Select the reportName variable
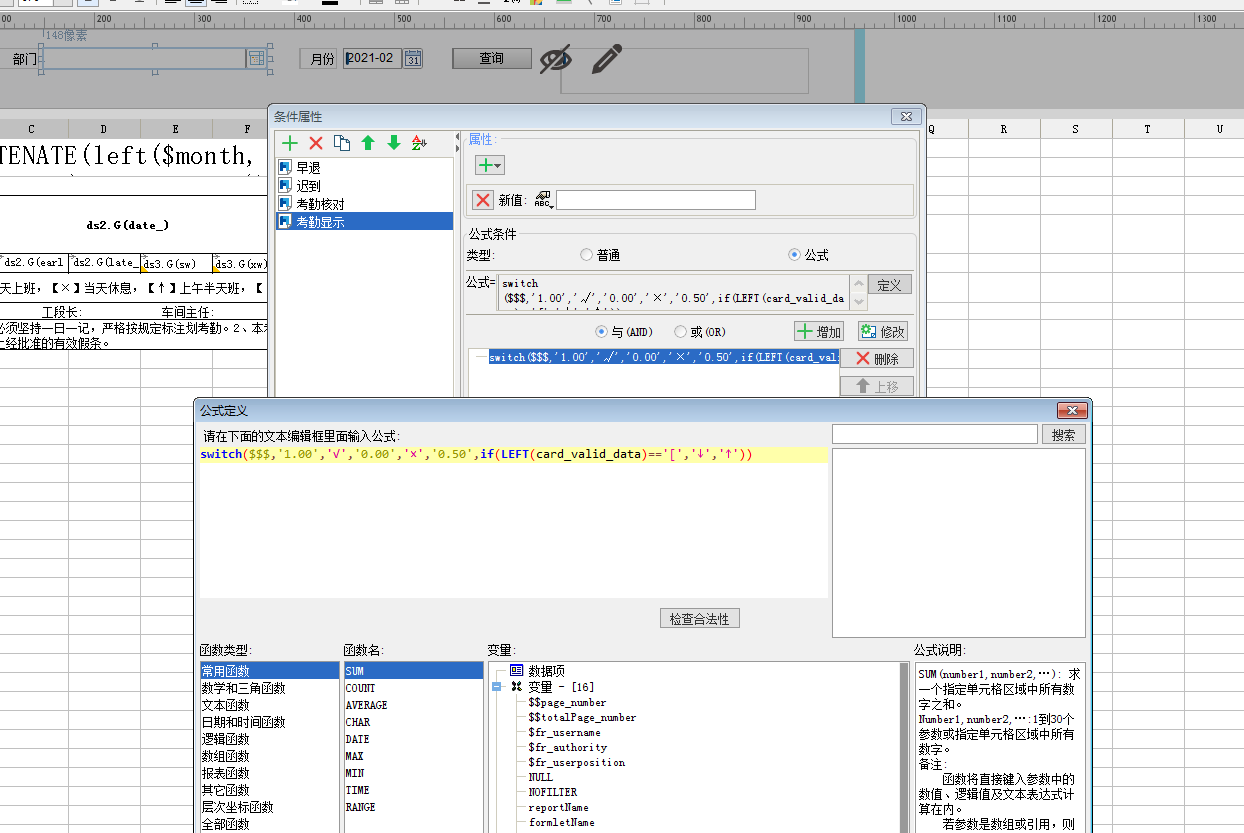Viewport: 1244px width, 833px height. tap(558, 807)
